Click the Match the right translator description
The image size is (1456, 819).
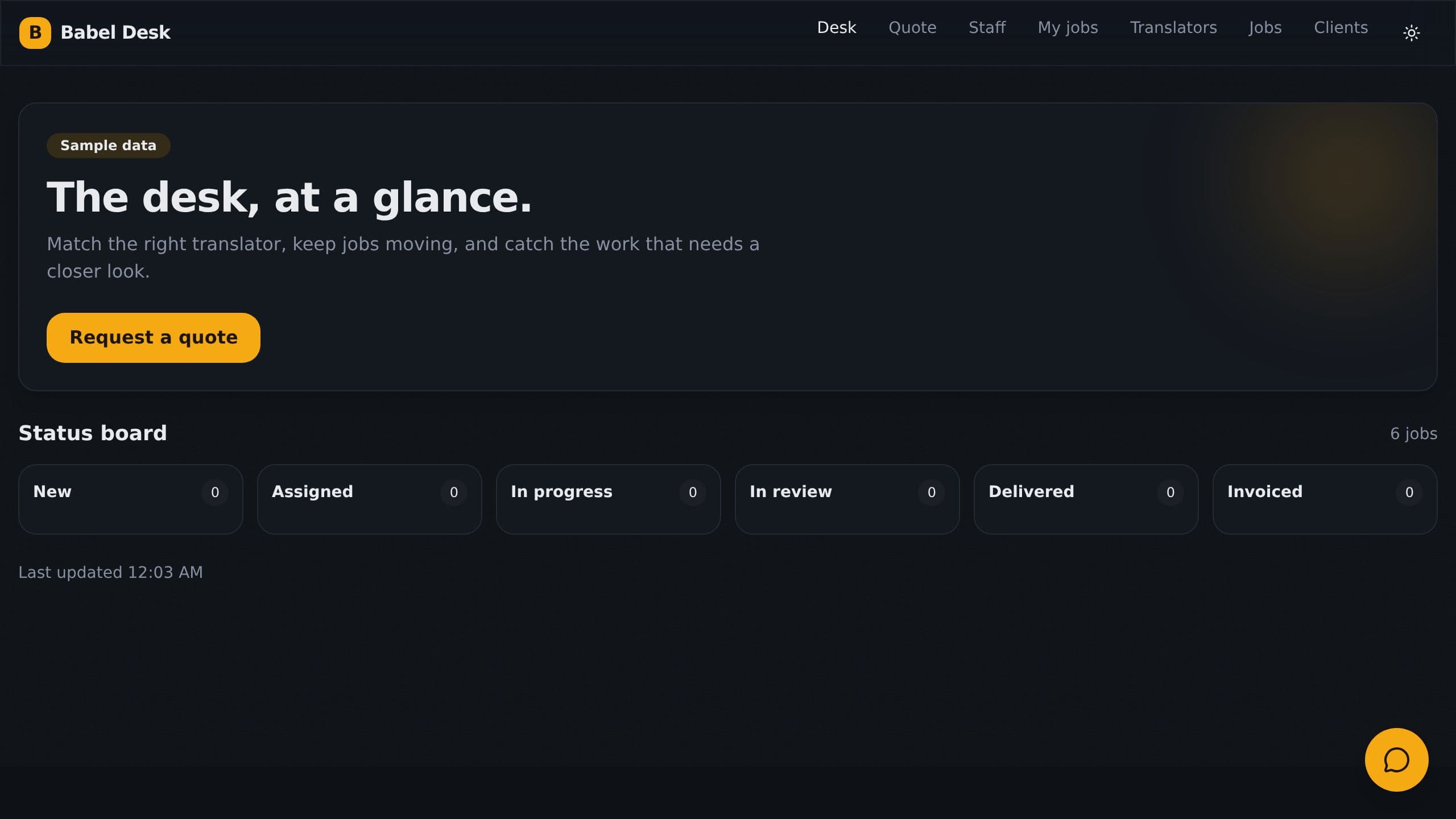403,258
